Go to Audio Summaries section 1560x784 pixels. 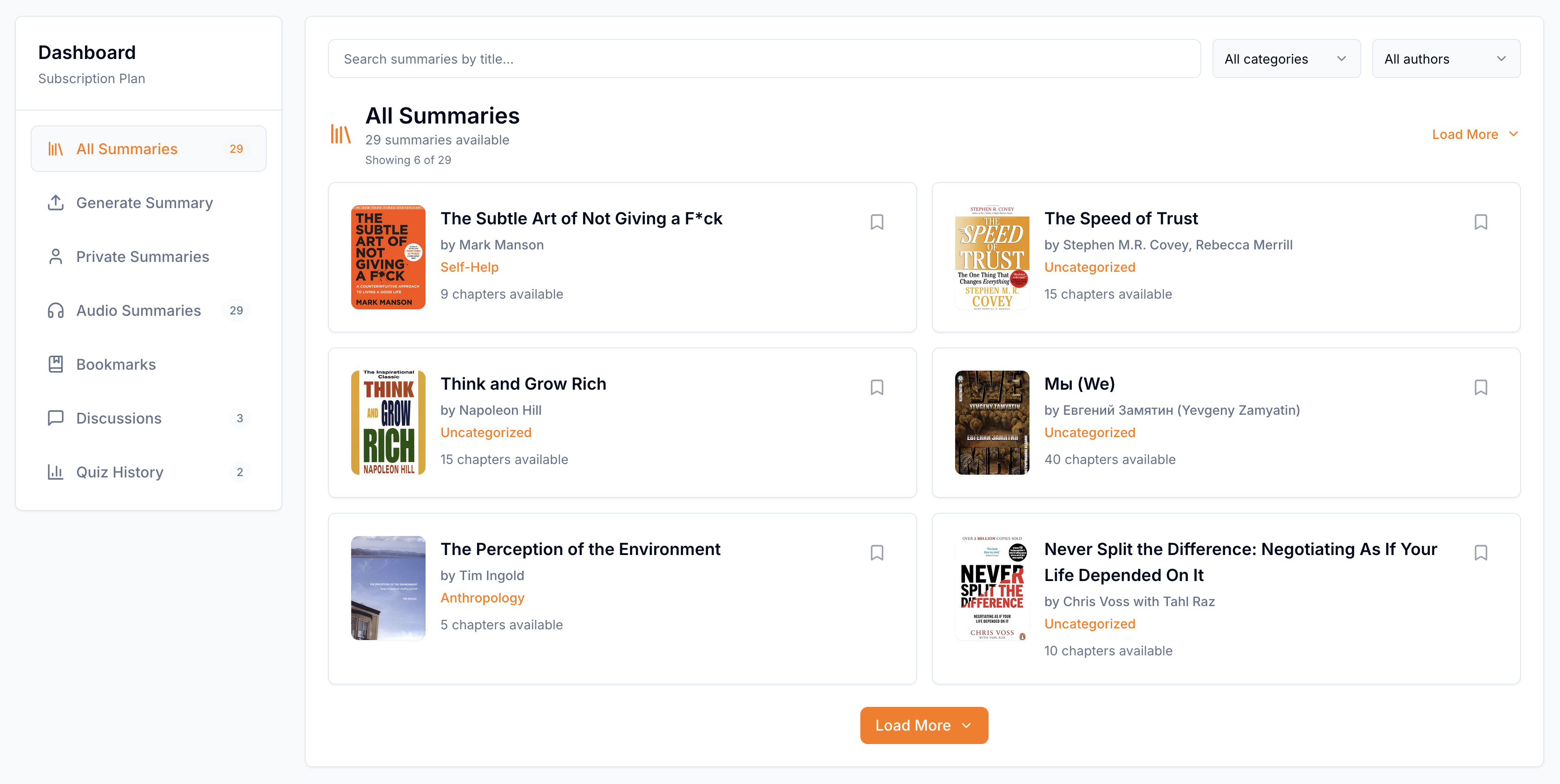(x=138, y=311)
